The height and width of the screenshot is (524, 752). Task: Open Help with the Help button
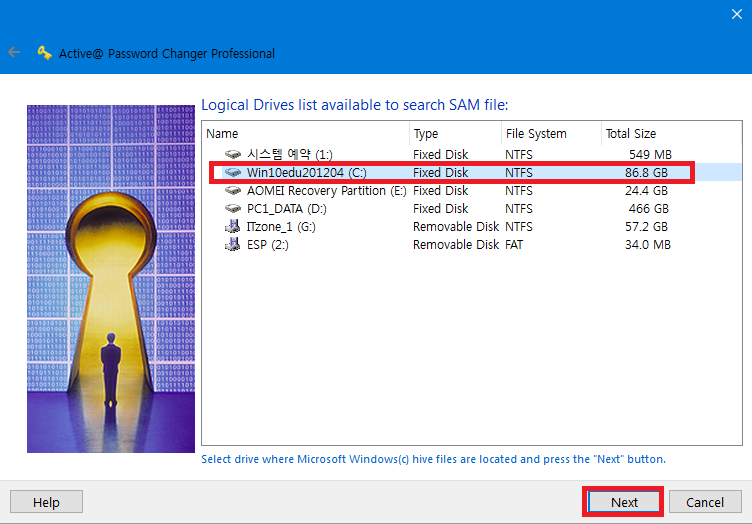pos(46,502)
